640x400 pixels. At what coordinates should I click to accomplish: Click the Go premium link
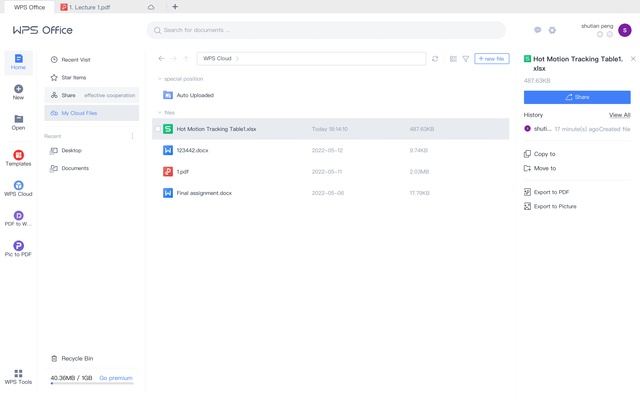[116, 378]
